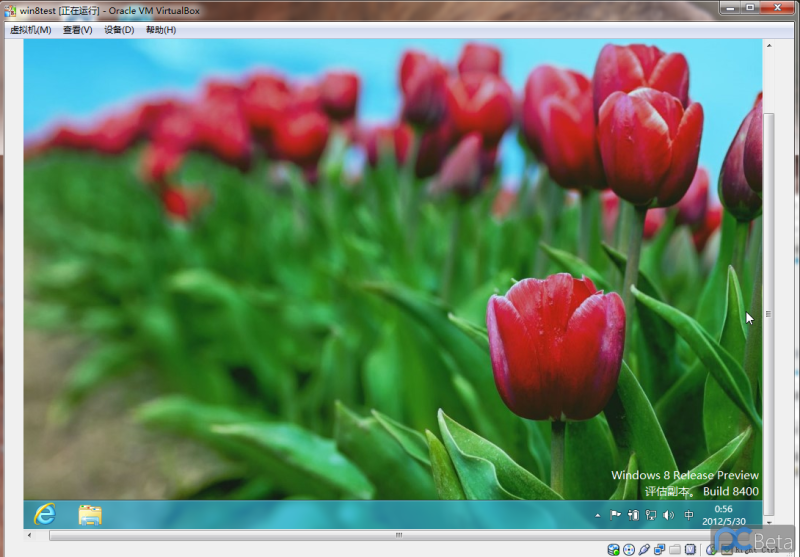Click the VirtualBox shared folders icon
Image resolution: width=800 pixels, height=557 pixels.
[675, 549]
